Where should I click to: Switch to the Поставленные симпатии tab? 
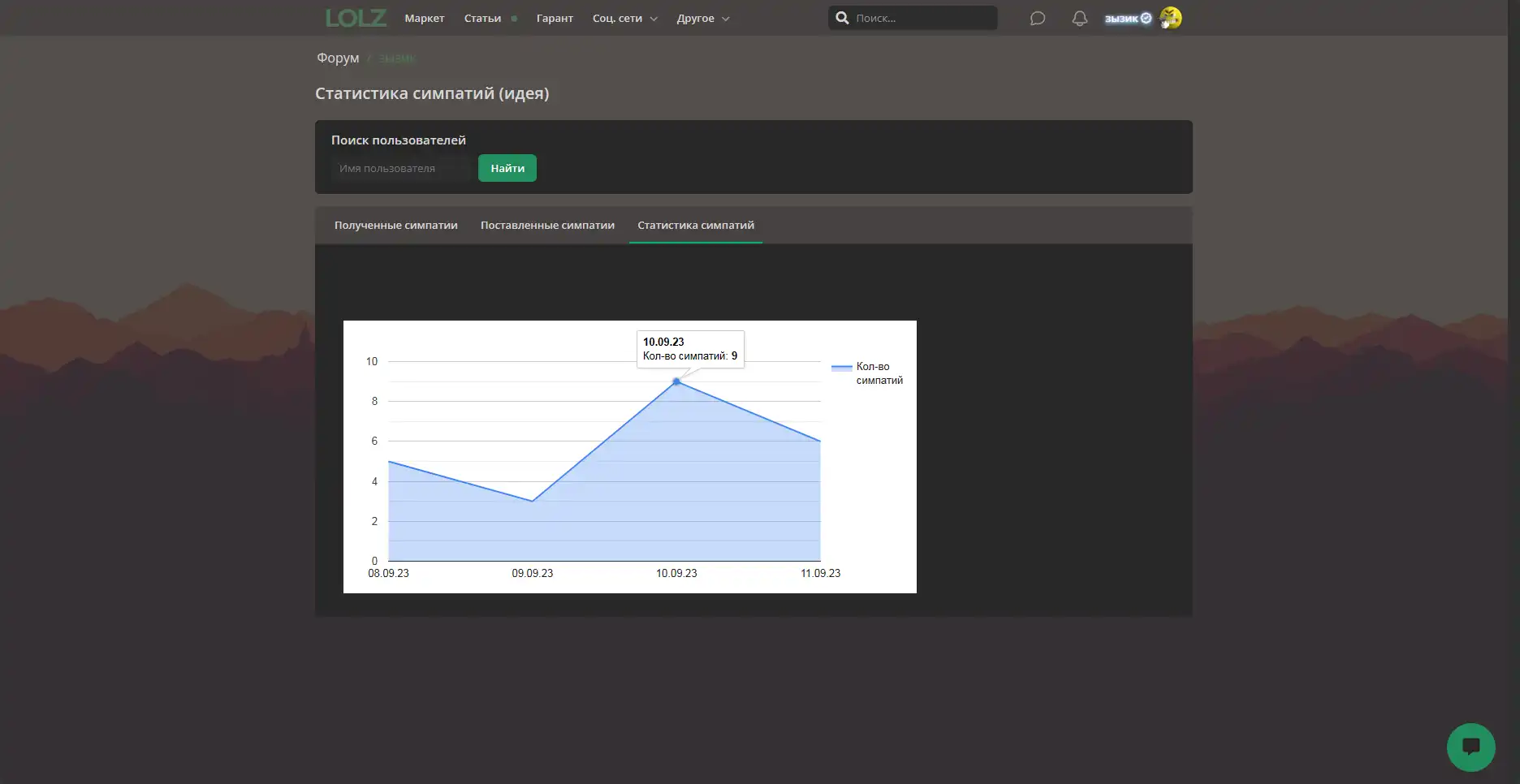pos(547,226)
